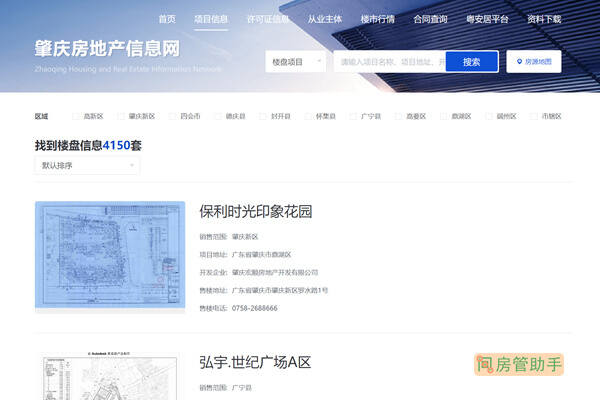Click the 肇庆房地产信息网 site logo
600x400 pixels.
pos(107,49)
